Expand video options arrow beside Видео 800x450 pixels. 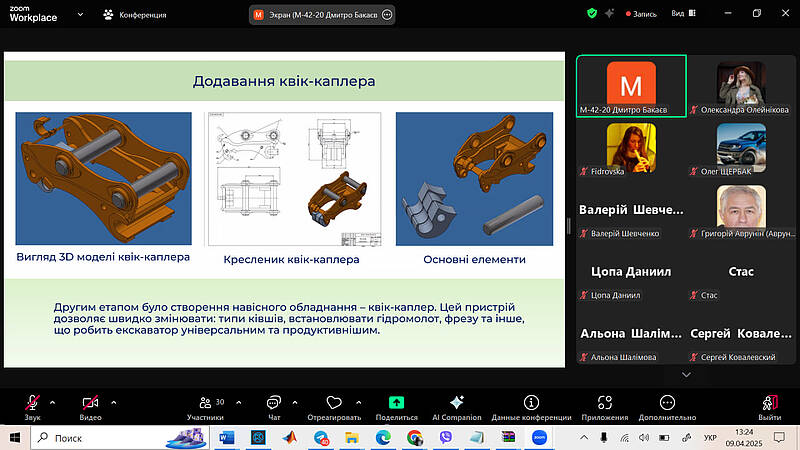click(x=113, y=402)
